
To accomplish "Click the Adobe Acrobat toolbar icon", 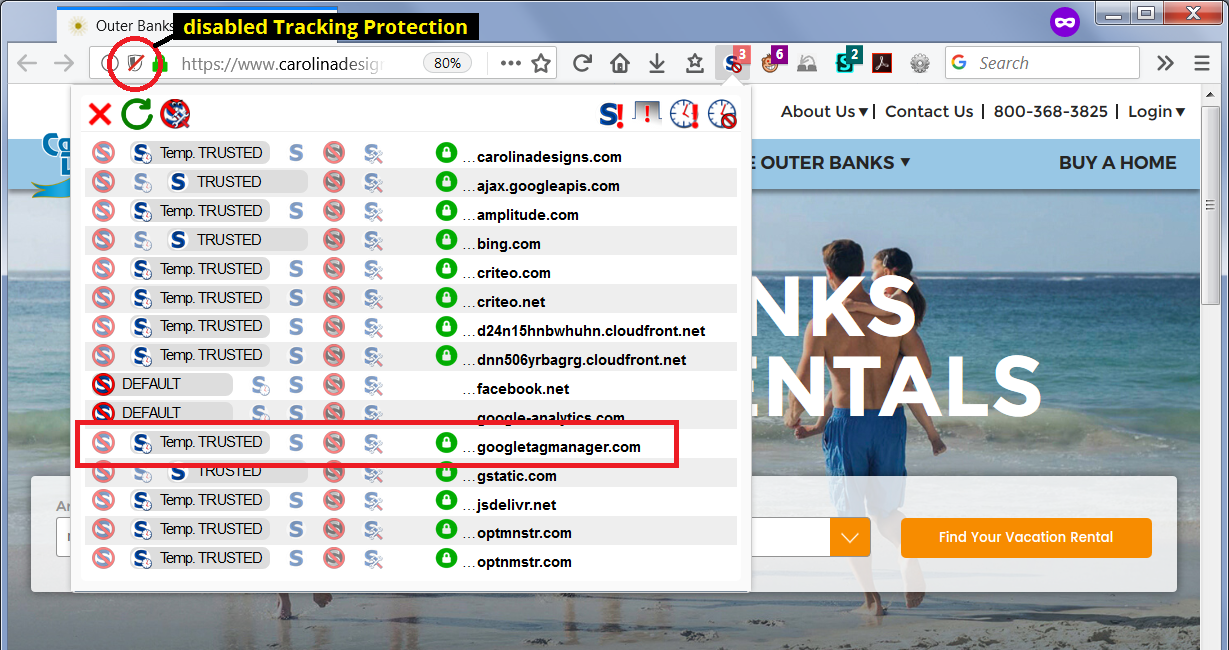I will point(882,63).
